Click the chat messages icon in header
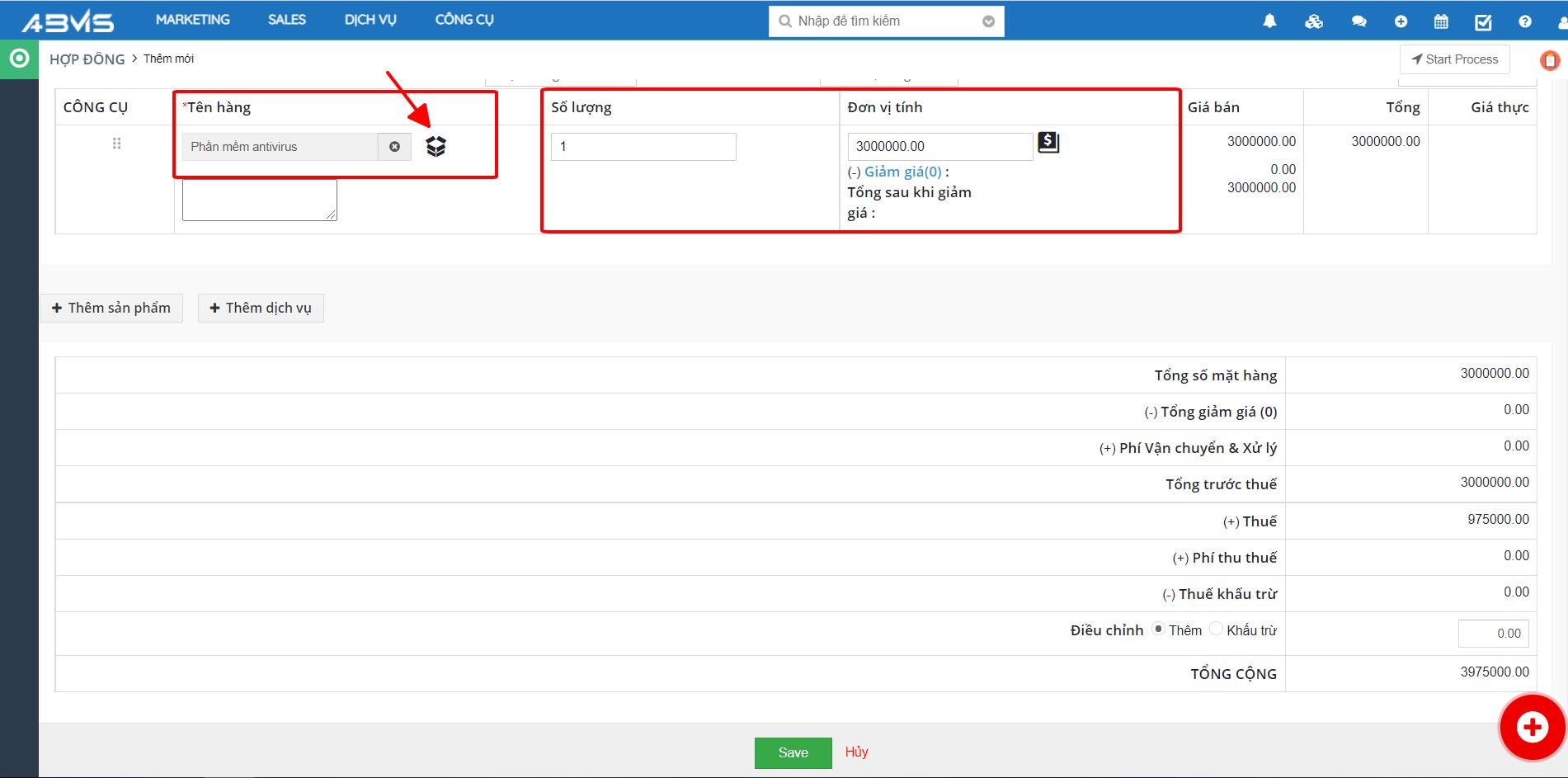This screenshot has height=778, width=1568. 1358,21
